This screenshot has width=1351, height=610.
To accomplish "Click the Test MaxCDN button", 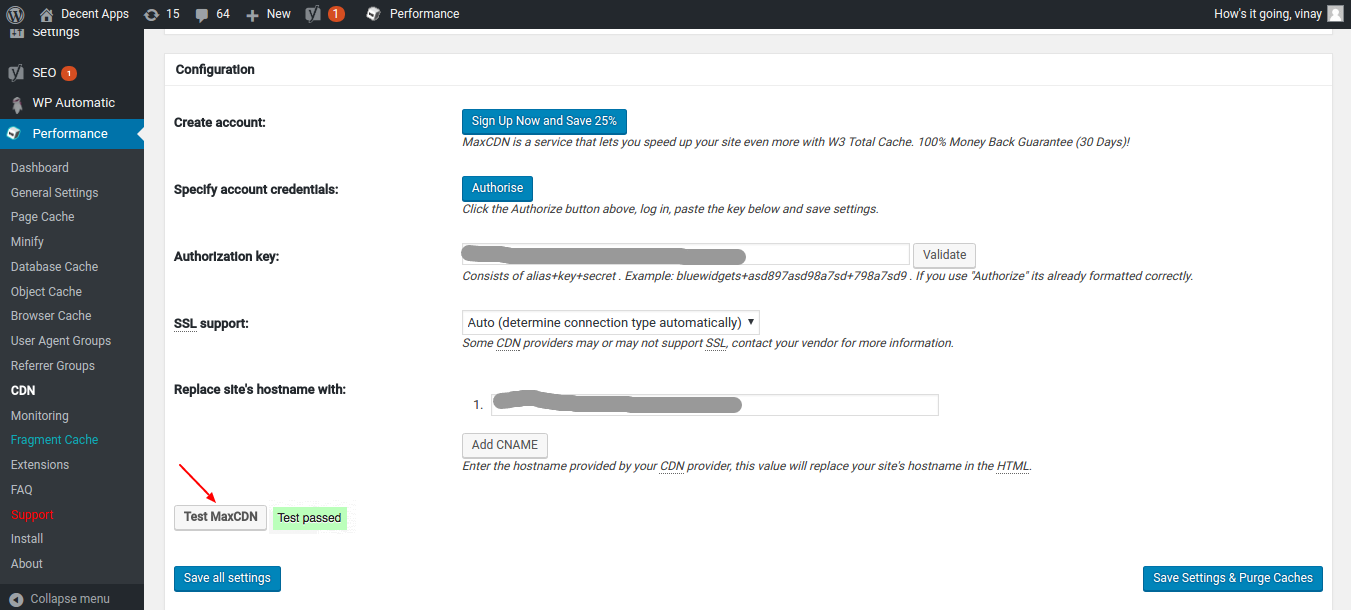I will pyautogui.click(x=220, y=517).
